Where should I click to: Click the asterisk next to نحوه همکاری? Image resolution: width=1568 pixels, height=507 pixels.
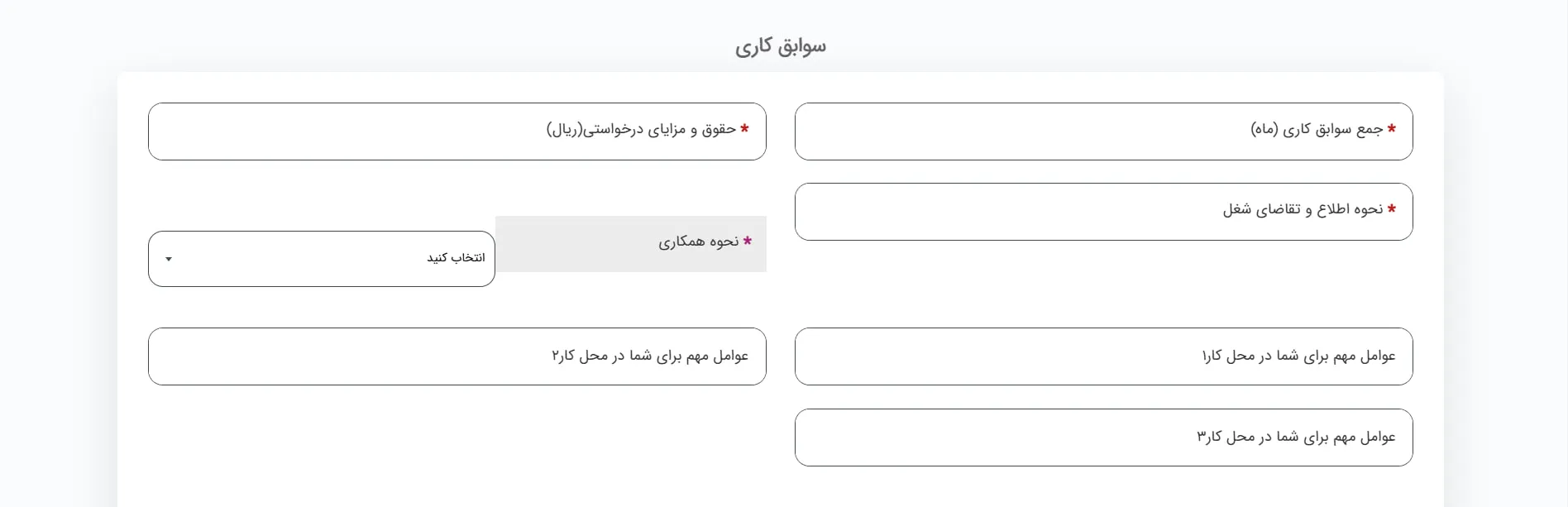[x=748, y=241]
